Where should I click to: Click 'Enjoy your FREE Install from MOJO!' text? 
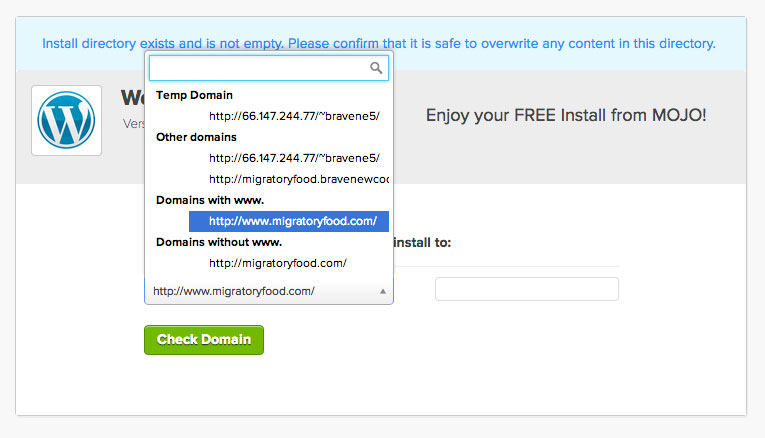[566, 115]
